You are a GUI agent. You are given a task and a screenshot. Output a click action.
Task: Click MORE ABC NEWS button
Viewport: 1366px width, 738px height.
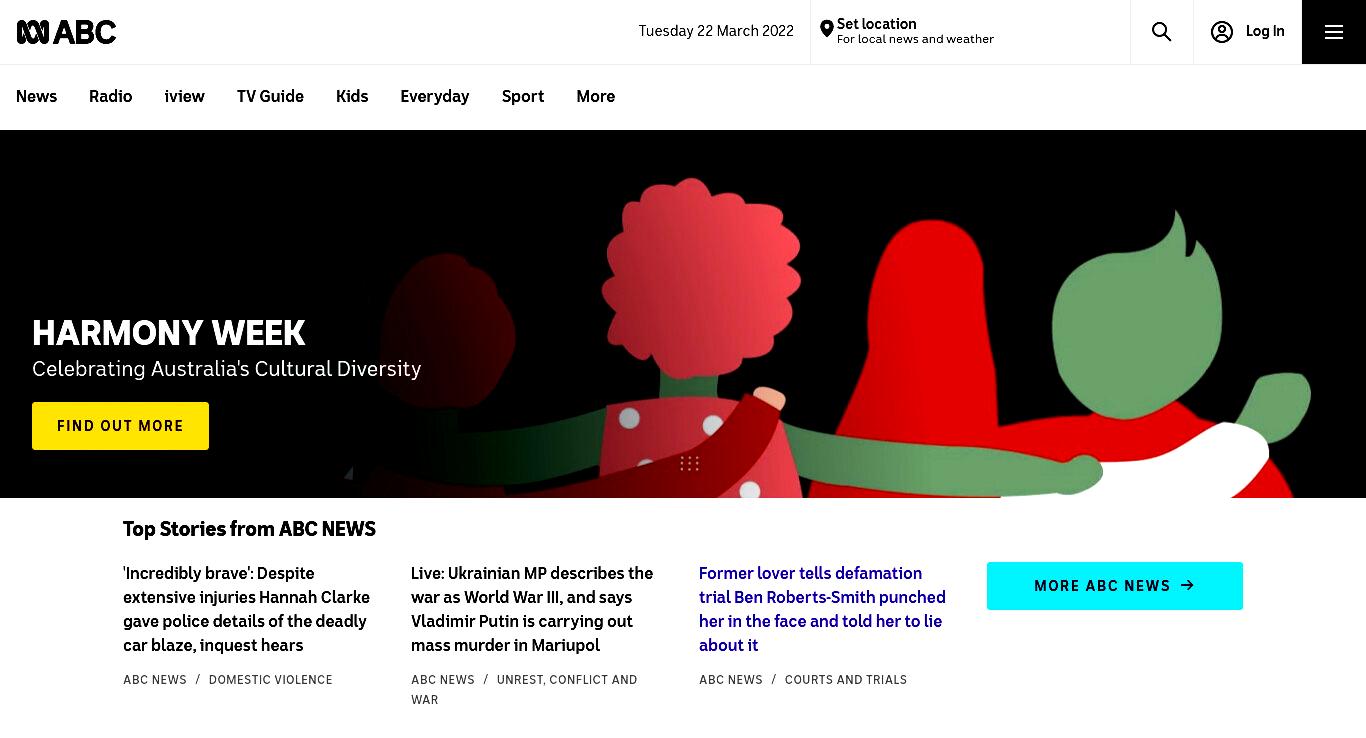click(x=1114, y=586)
